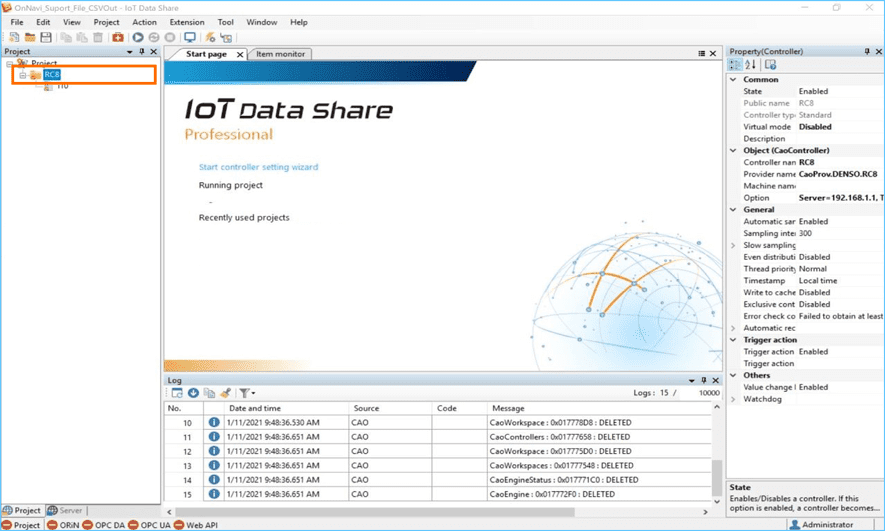Click the Web API status bar indicator
Screen dimensions: 885x531
196,525
